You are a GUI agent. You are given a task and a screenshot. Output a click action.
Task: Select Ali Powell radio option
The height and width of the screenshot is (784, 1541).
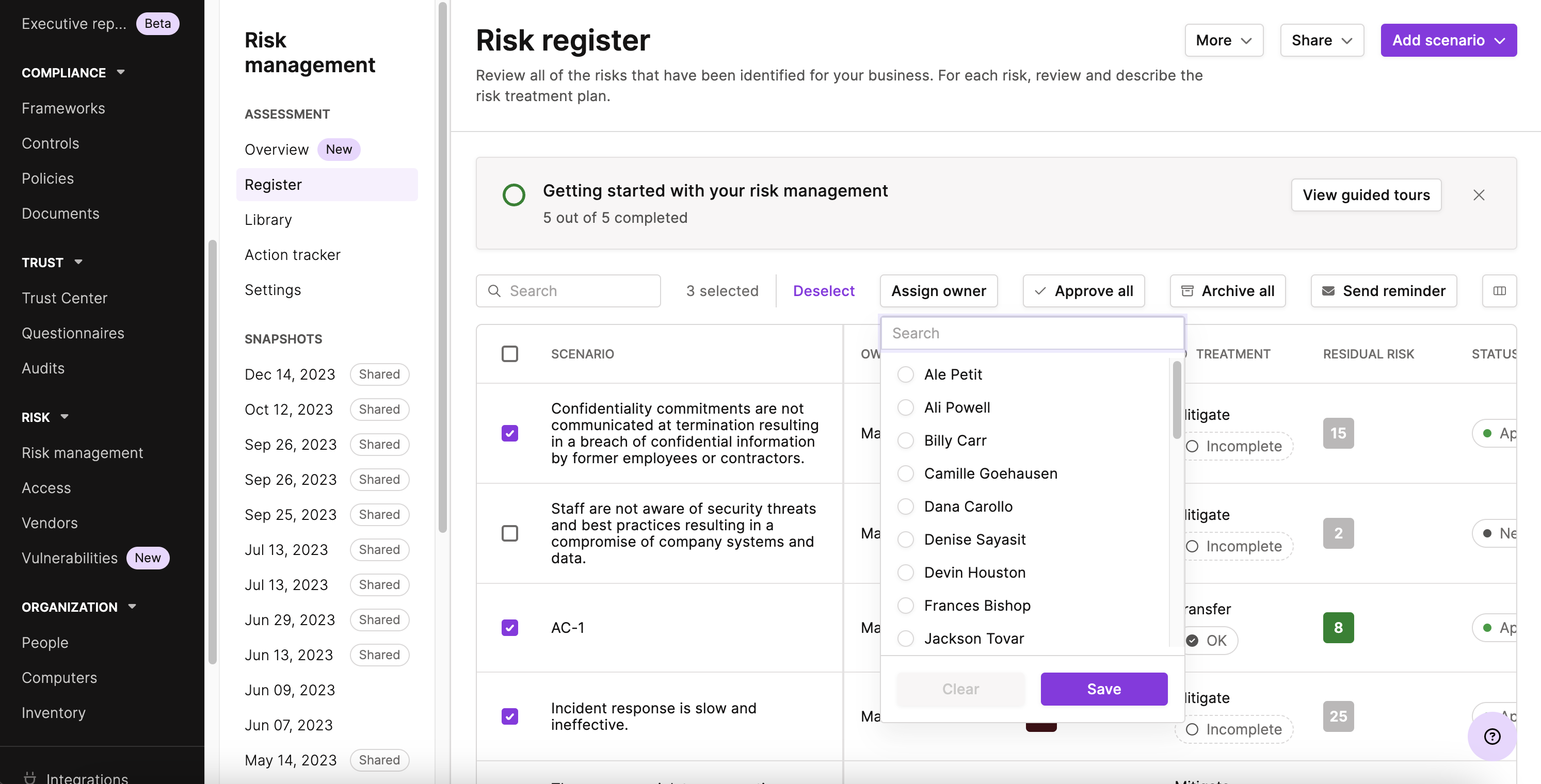[906, 407]
